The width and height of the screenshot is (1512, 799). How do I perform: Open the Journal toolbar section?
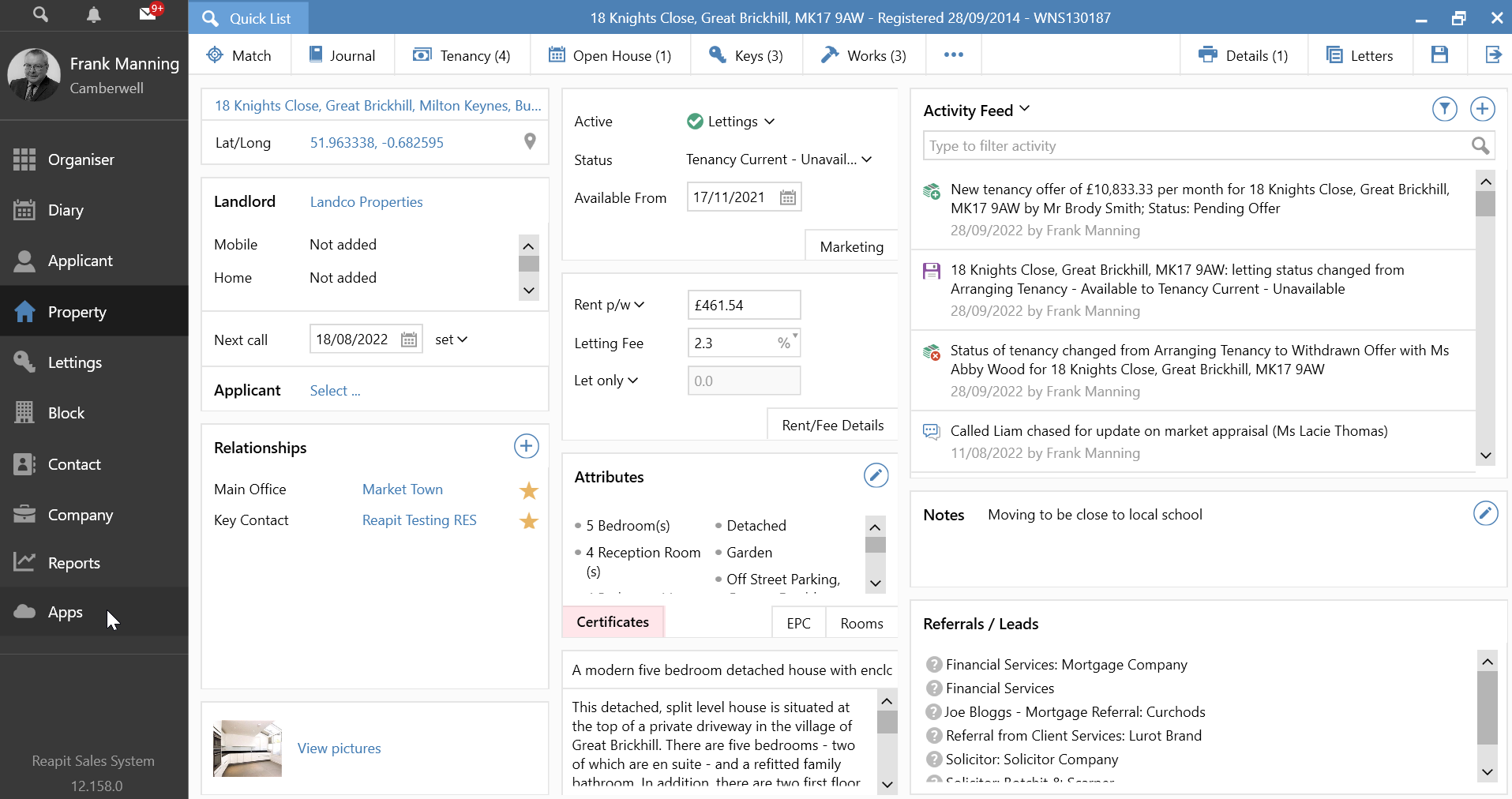343,54
